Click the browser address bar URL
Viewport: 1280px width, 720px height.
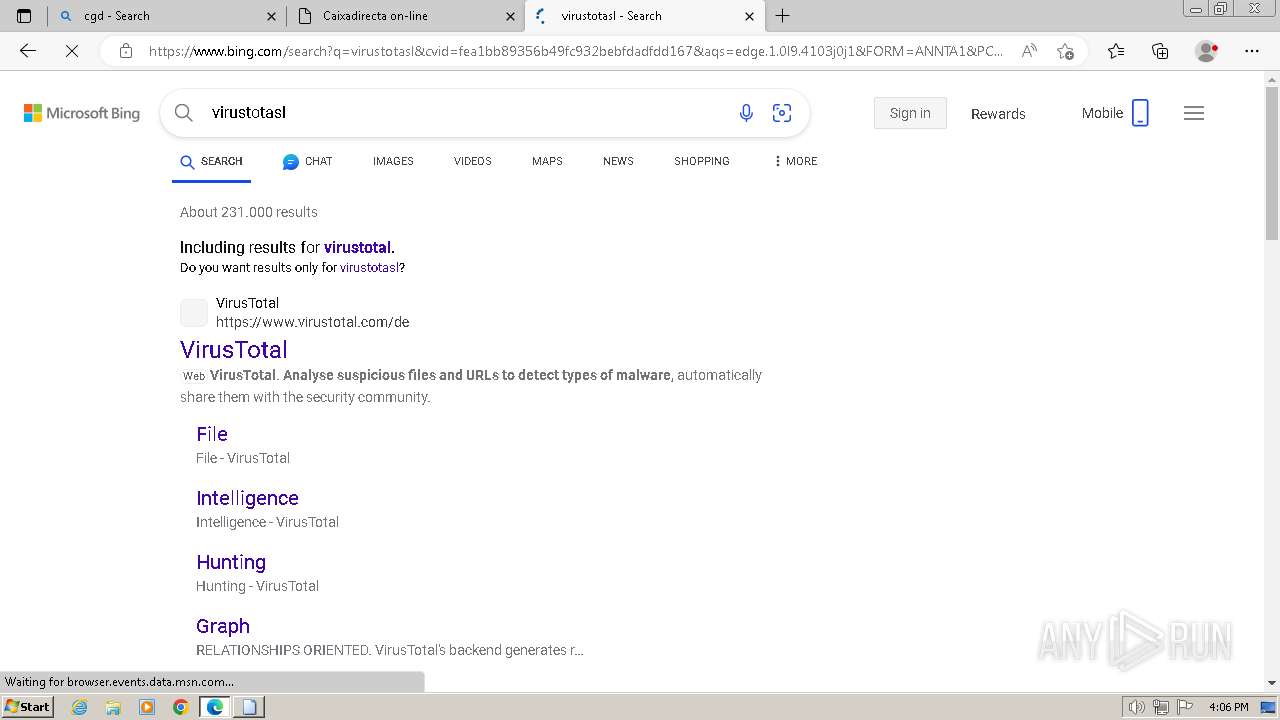click(575, 51)
